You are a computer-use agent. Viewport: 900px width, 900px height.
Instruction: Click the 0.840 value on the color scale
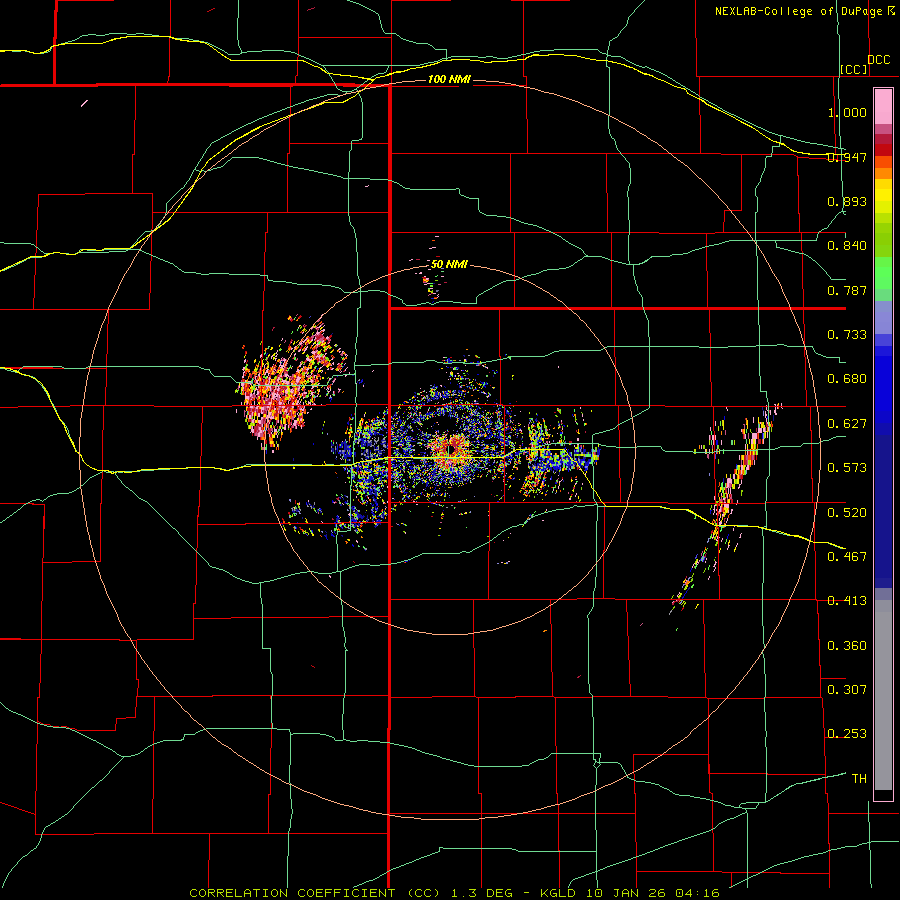(x=847, y=245)
